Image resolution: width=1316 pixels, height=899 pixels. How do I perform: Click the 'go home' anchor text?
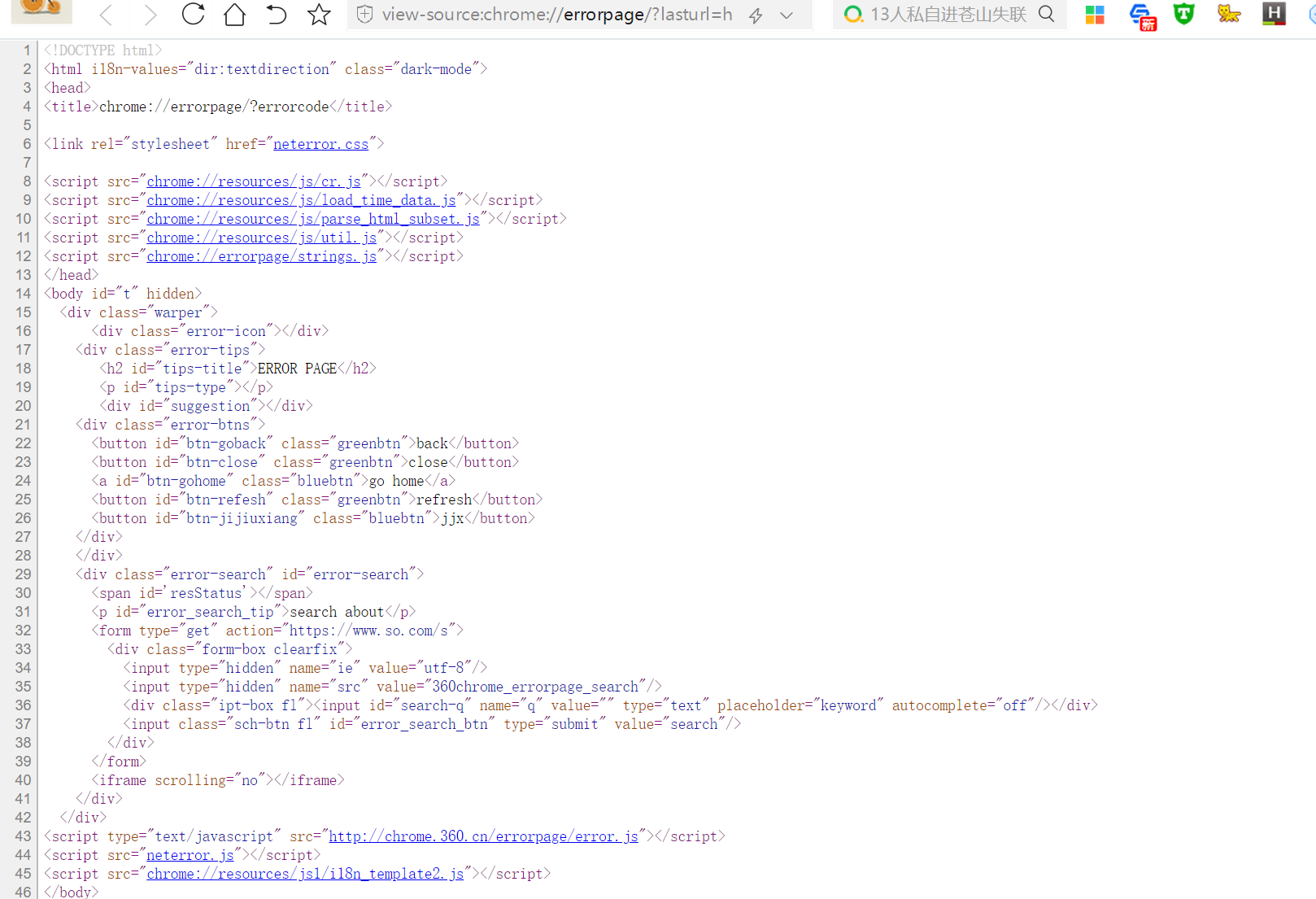(396, 481)
